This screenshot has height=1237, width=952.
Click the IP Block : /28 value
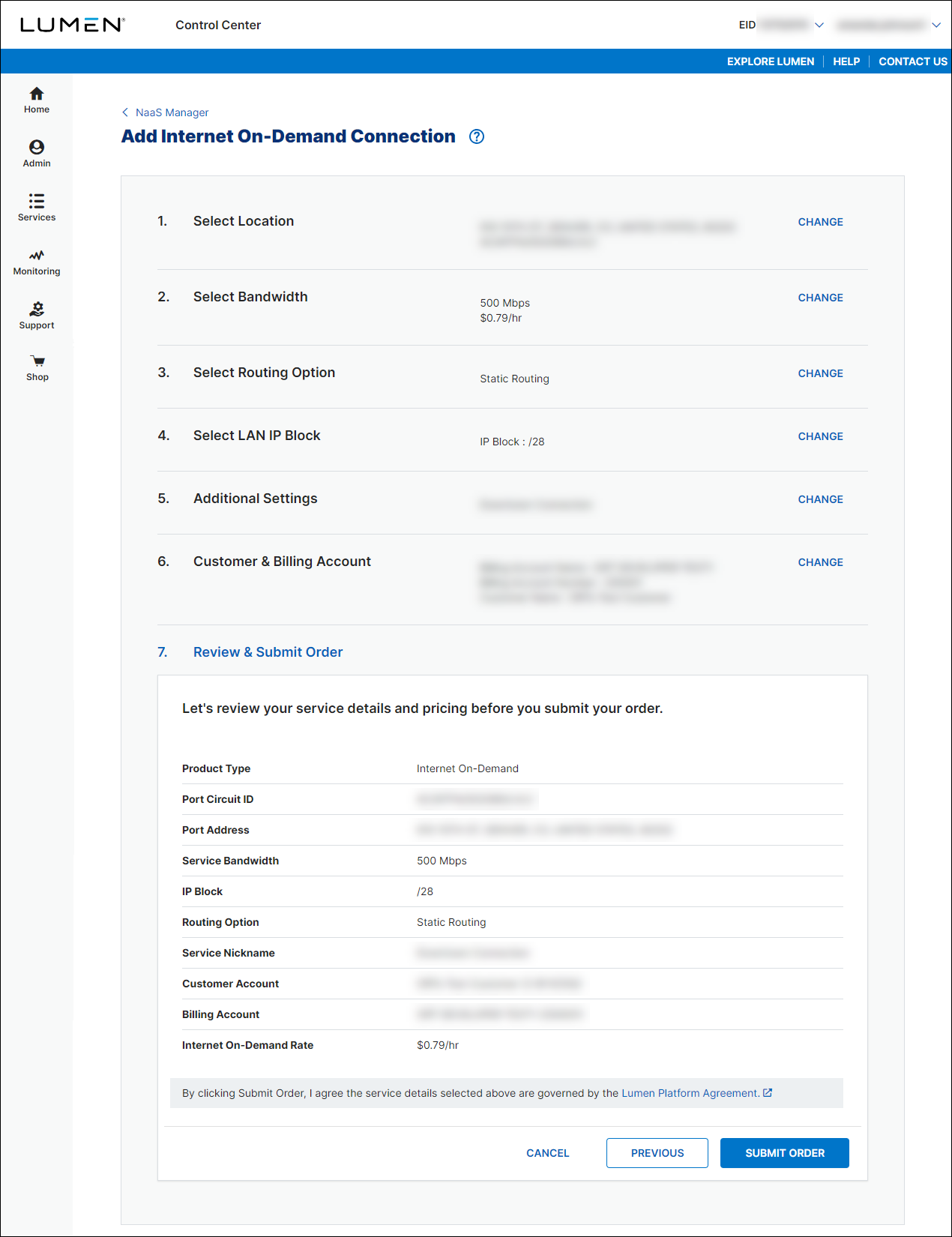pyautogui.click(x=513, y=442)
